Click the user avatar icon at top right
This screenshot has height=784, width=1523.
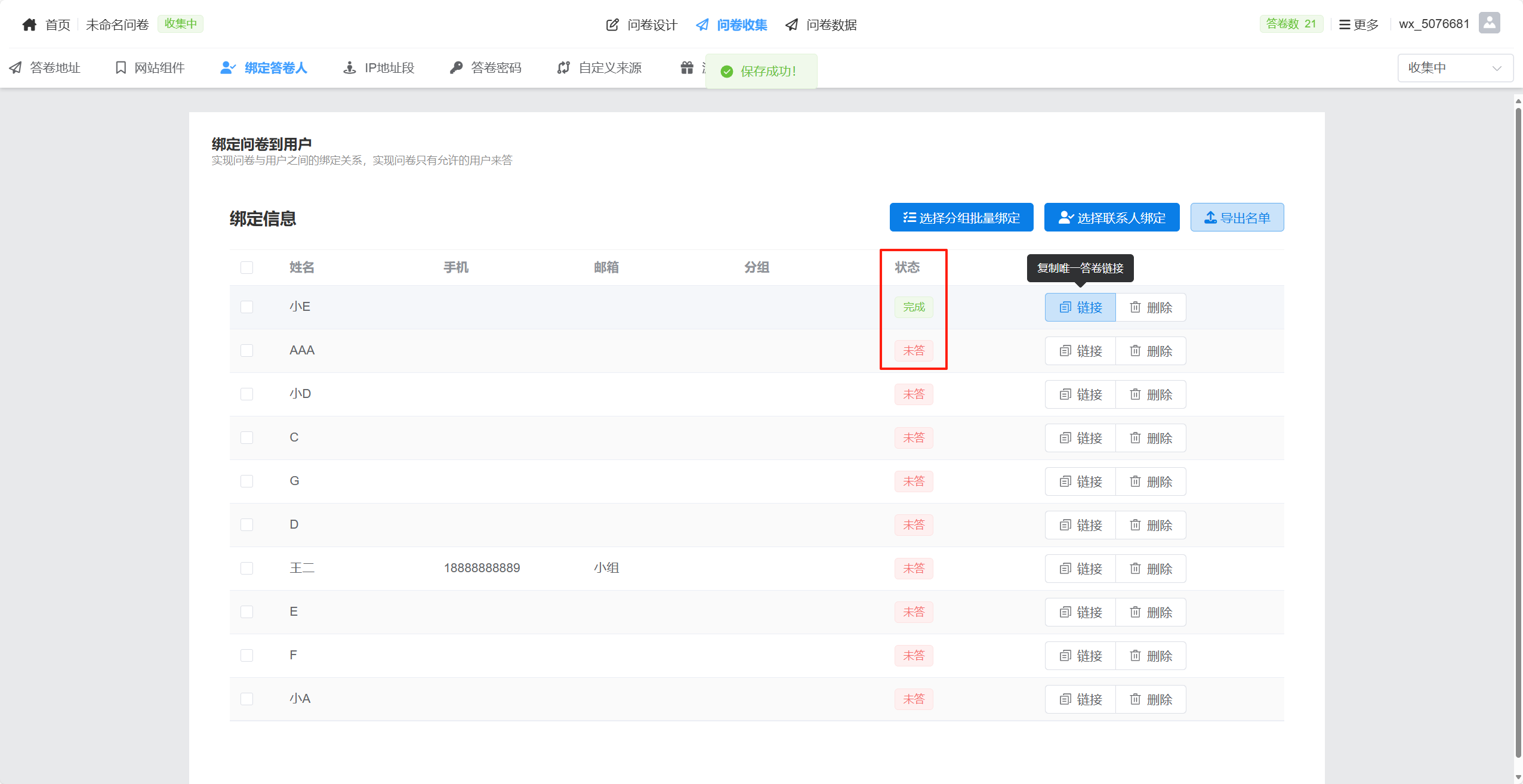pos(1489,23)
